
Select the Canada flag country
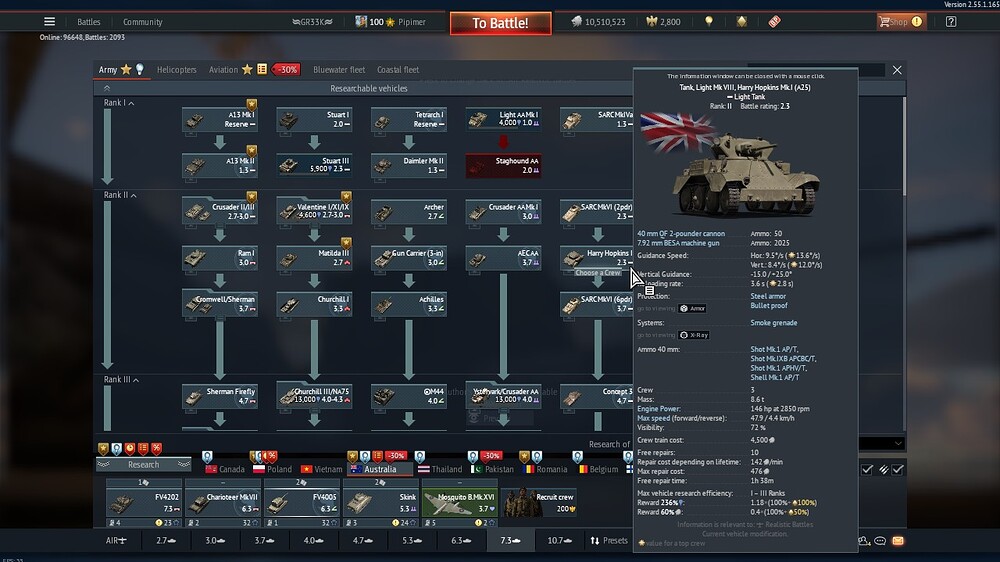pos(225,469)
